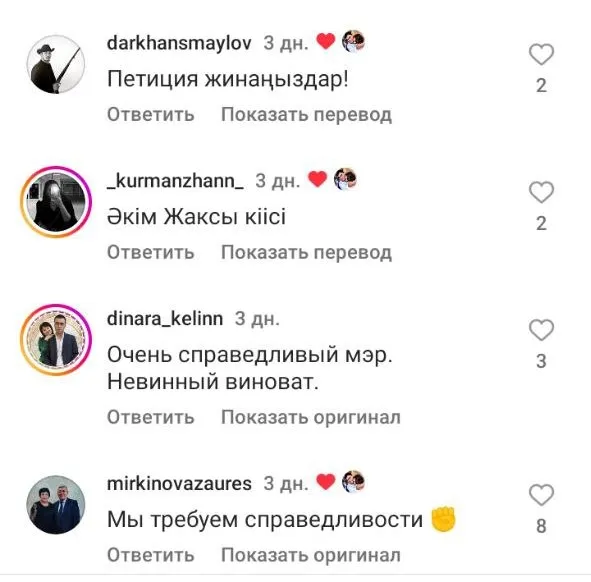Image resolution: width=591 pixels, height=582 pixels.
Task: Show original text of dinara_kelinn's comment
Action: (x=311, y=417)
